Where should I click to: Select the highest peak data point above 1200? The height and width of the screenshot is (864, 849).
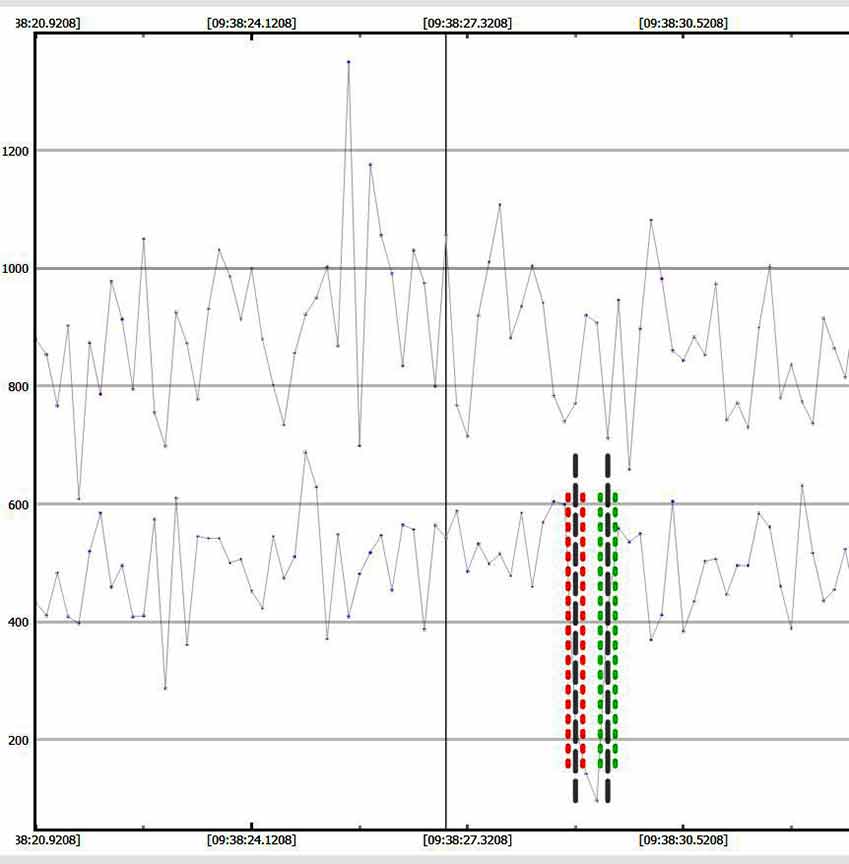point(348,62)
